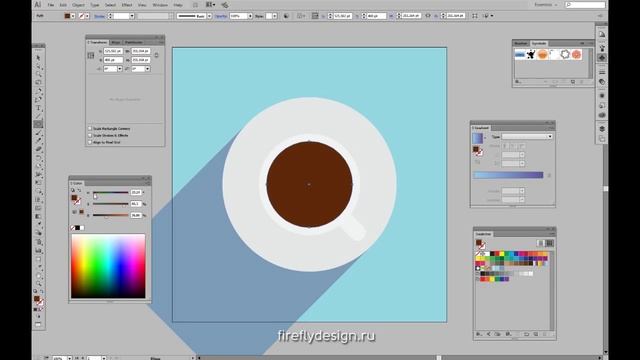This screenshot has width=640, height=360.
Task: Click the None swatch below Color sliders
Action: (73, 228)
